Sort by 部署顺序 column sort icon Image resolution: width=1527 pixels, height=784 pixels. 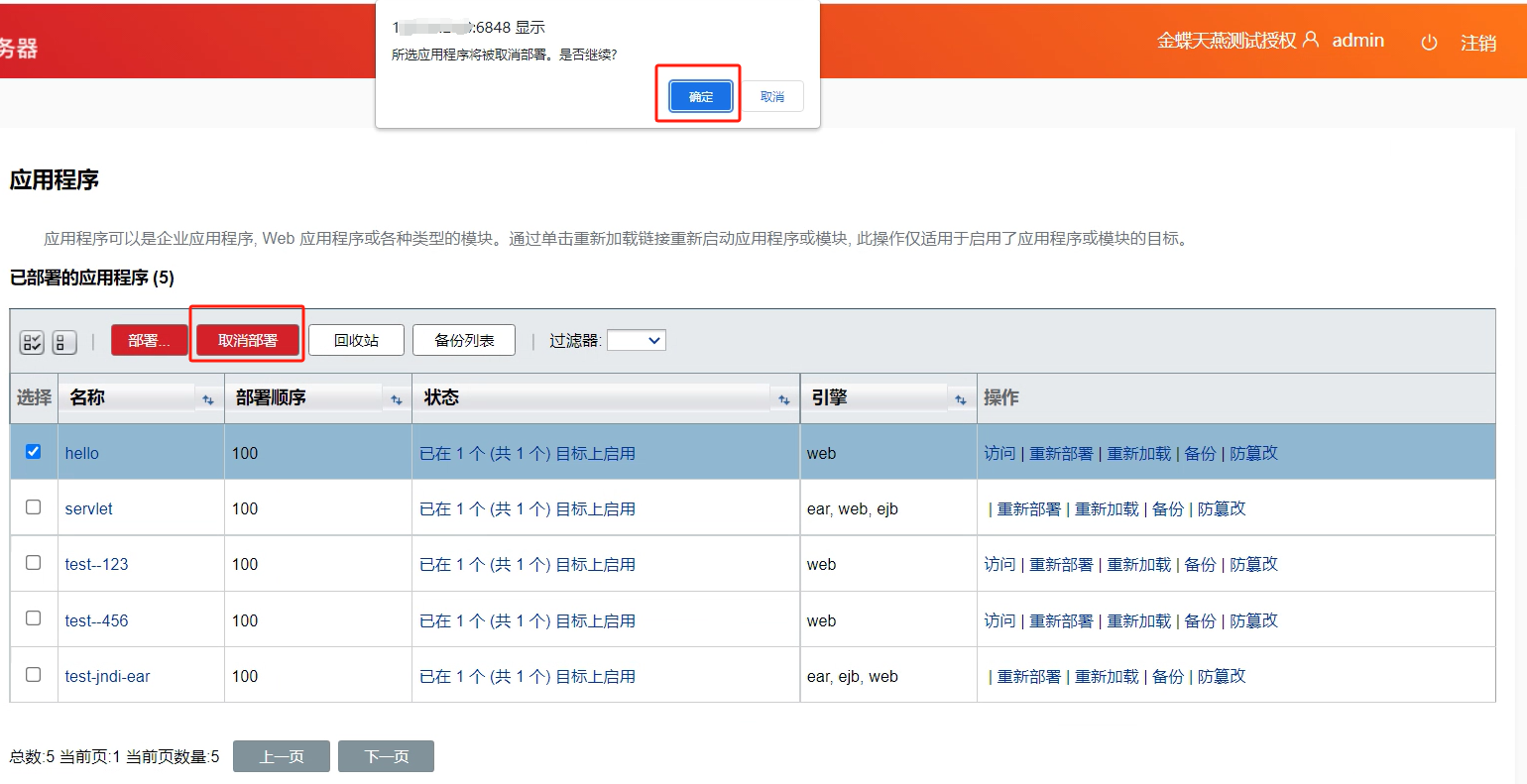click(397, 399)
